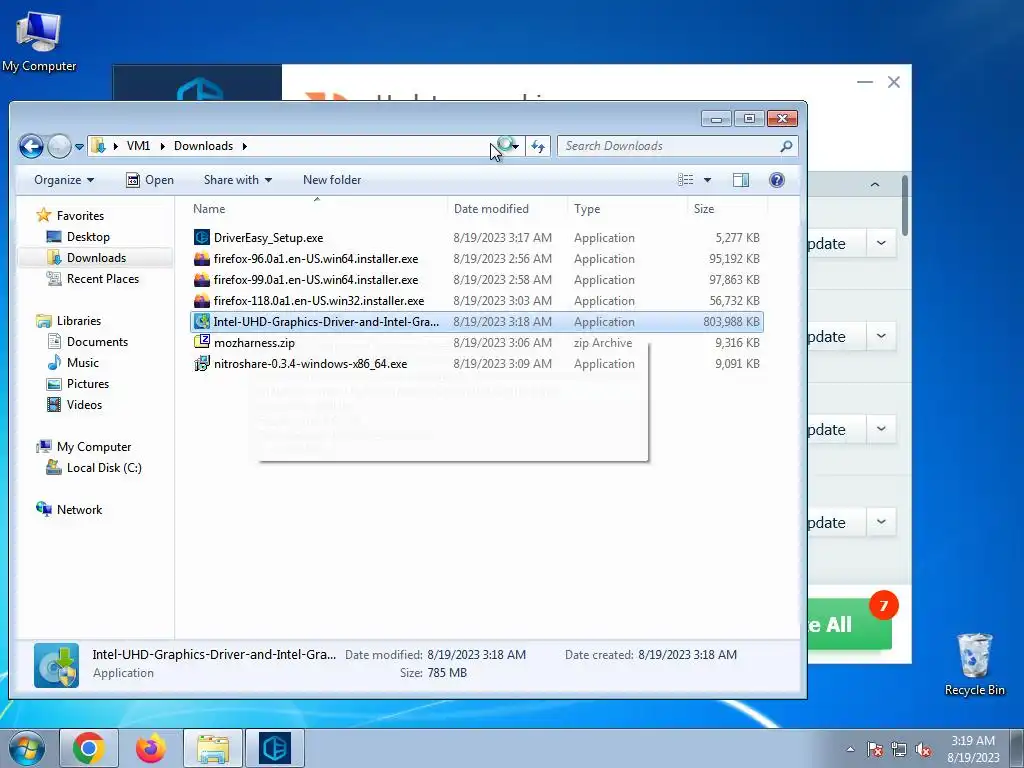
Task: Select firefox-96.0a1 installer file icon
Action: 202,259
